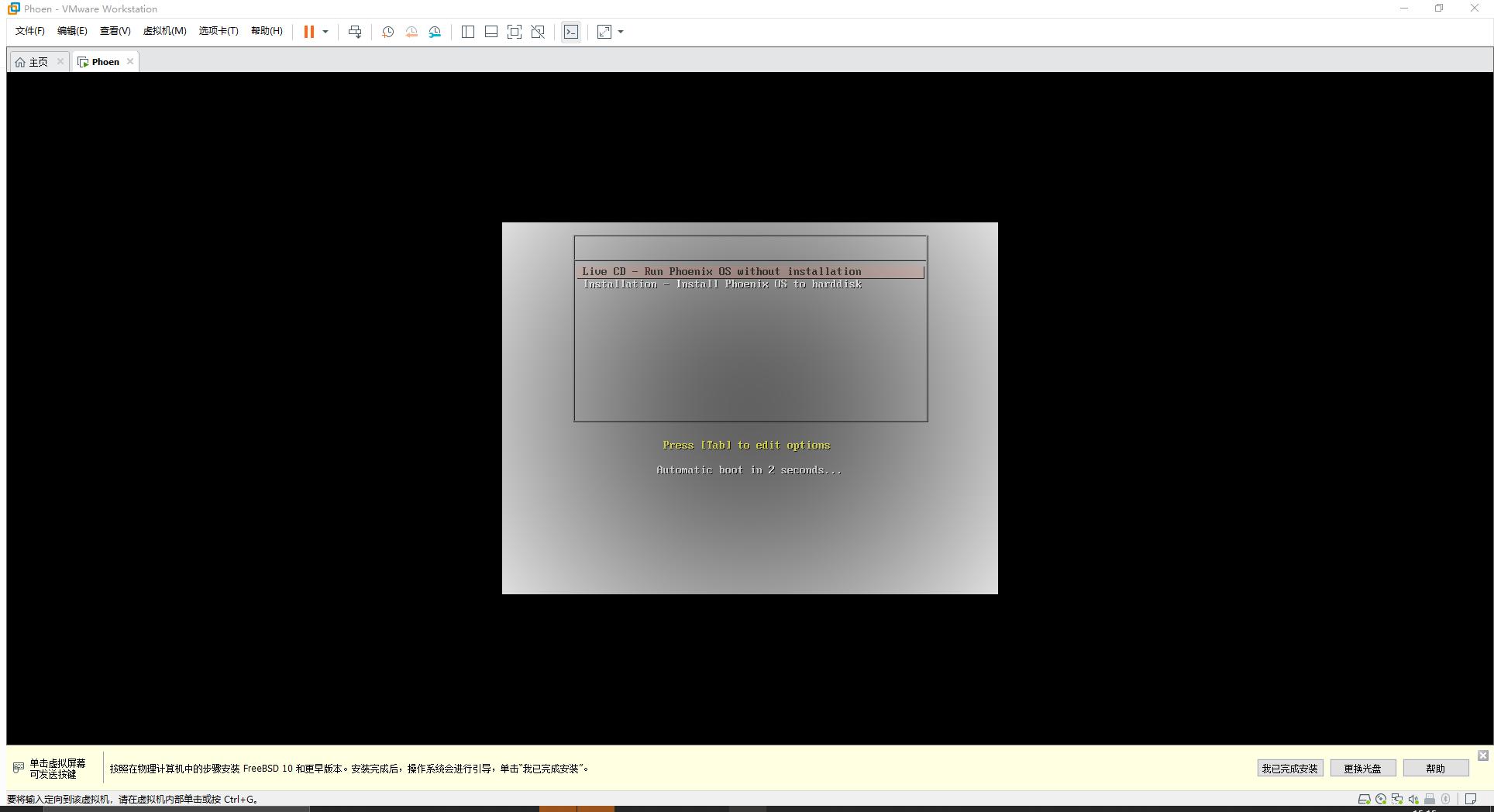Screen dimensions: 1494x812
Task: Open the pause button dropdown arrow
Action: pos(325,32)
